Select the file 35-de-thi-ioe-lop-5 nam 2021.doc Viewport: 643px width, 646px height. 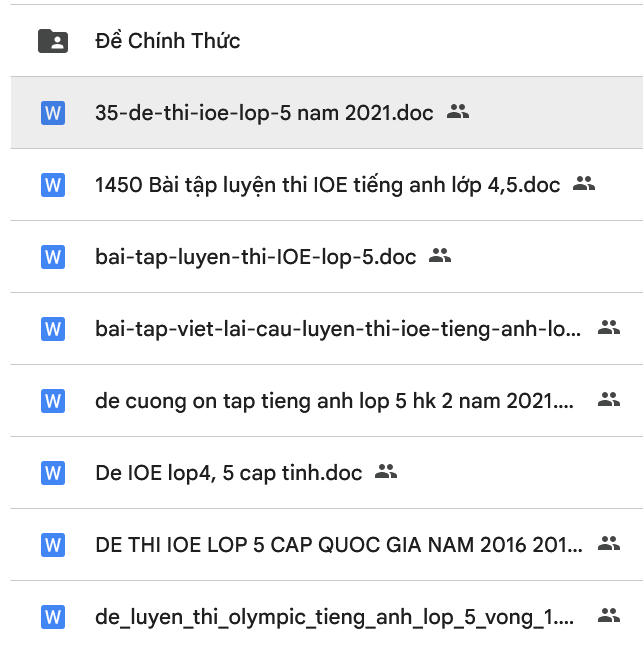coord(264,113)
